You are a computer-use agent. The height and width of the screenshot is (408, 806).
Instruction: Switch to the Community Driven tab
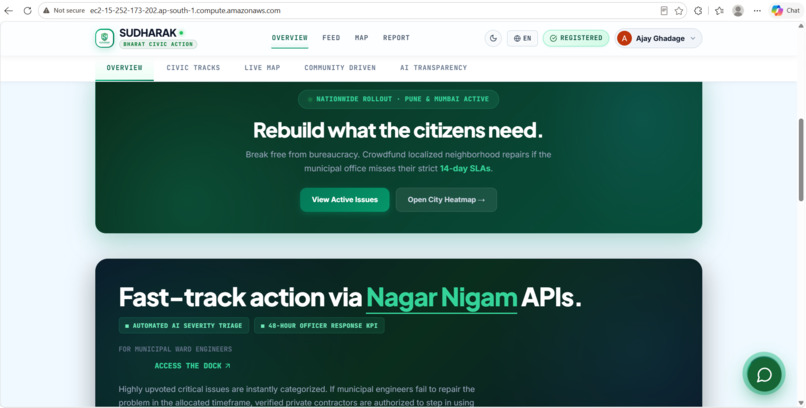[x=340, y=68]
